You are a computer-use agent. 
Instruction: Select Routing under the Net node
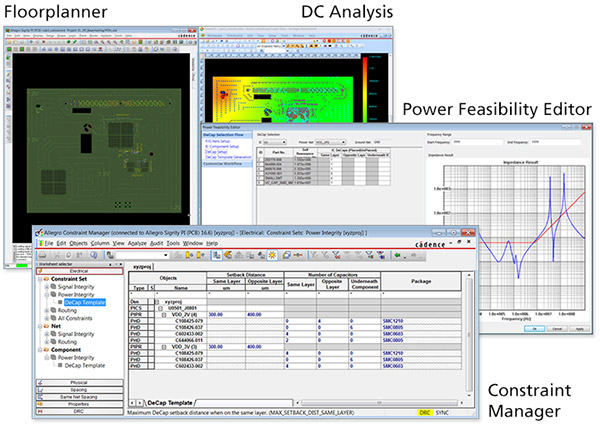point(67,342)
